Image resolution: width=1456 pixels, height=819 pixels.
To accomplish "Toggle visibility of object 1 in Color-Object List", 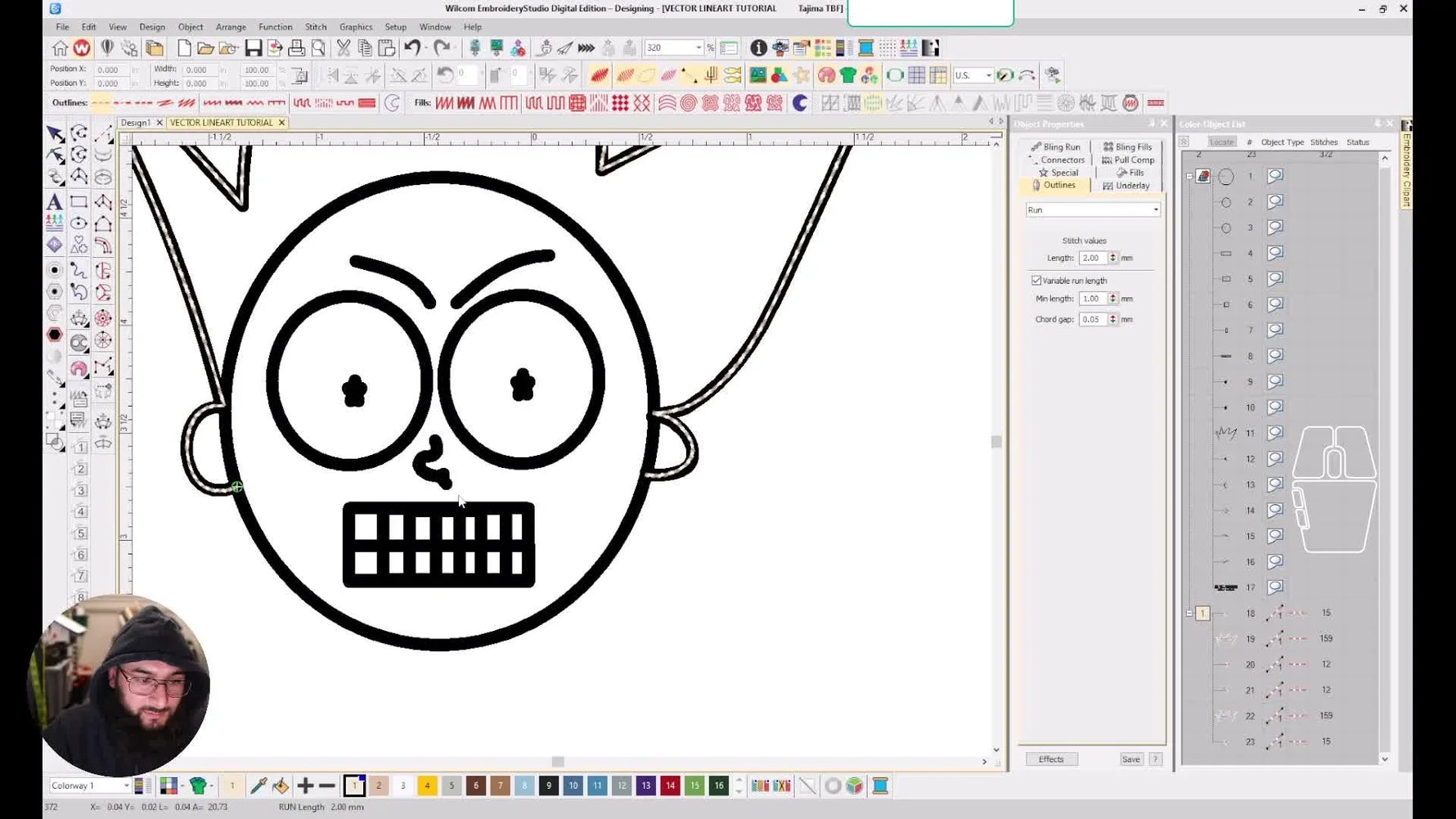I will pos(1274,176).
